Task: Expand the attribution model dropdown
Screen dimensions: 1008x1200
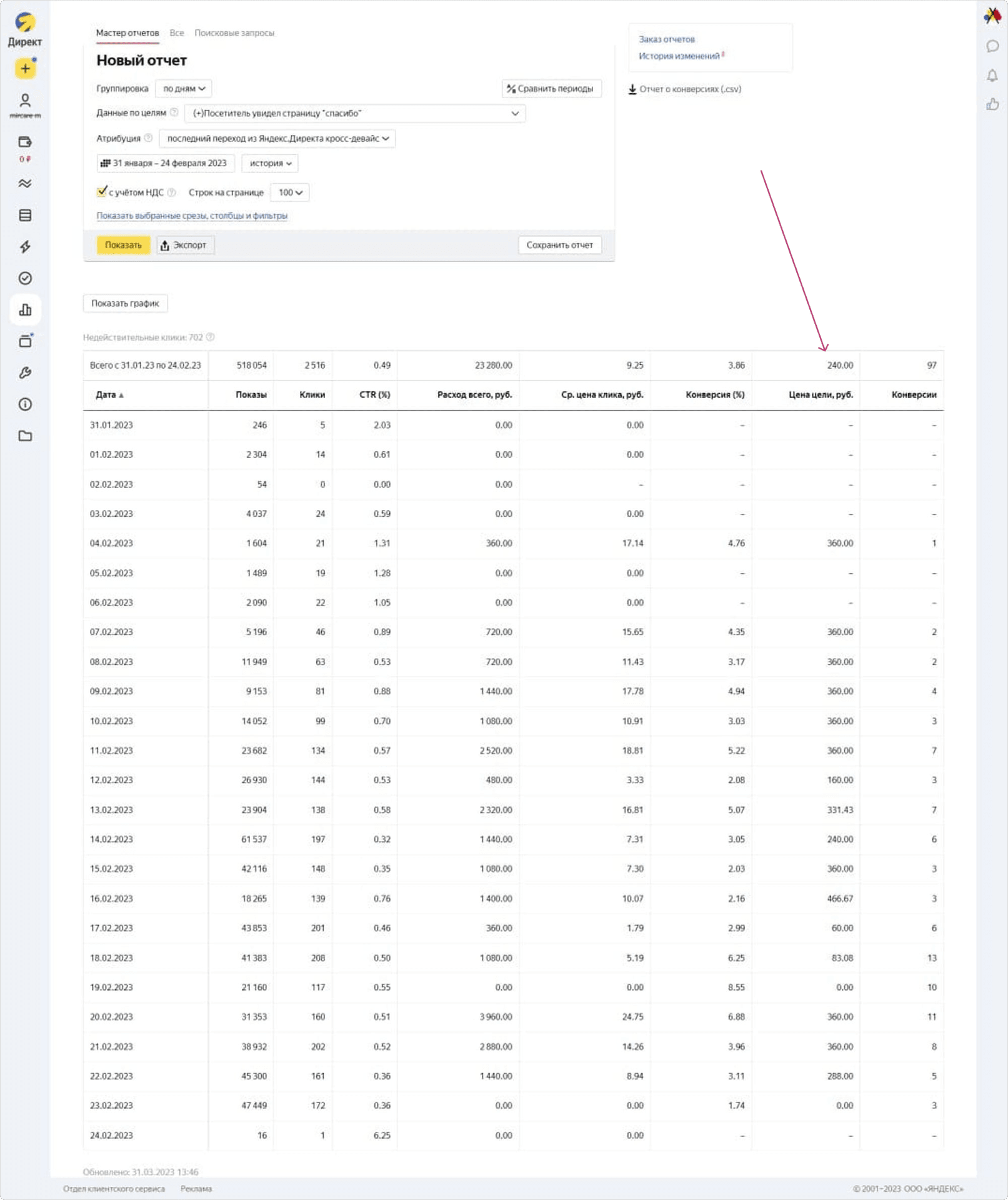Action: click(x=277, y=139)
